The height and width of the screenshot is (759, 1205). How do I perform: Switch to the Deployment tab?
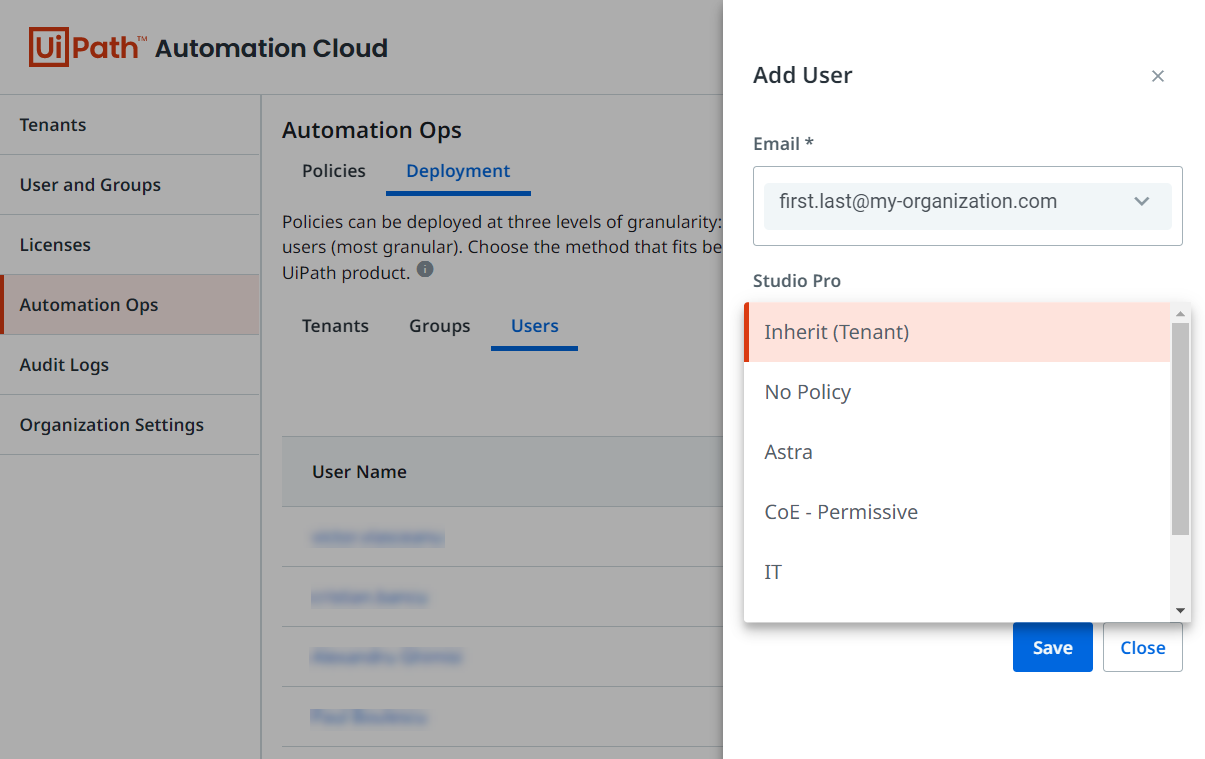pyautogui.click(x=458, y=171)
